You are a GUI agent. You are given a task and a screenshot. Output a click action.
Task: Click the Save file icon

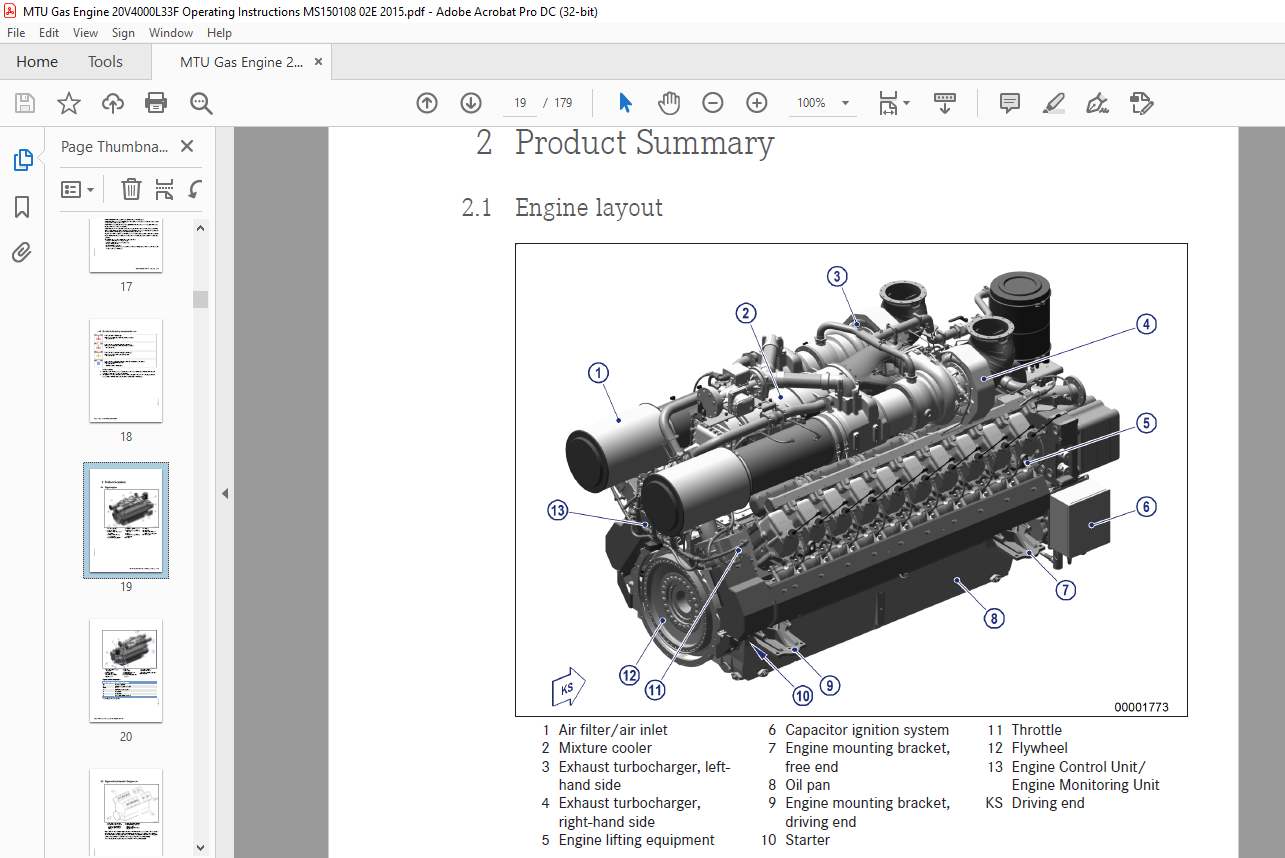click(x=25, y=103)
